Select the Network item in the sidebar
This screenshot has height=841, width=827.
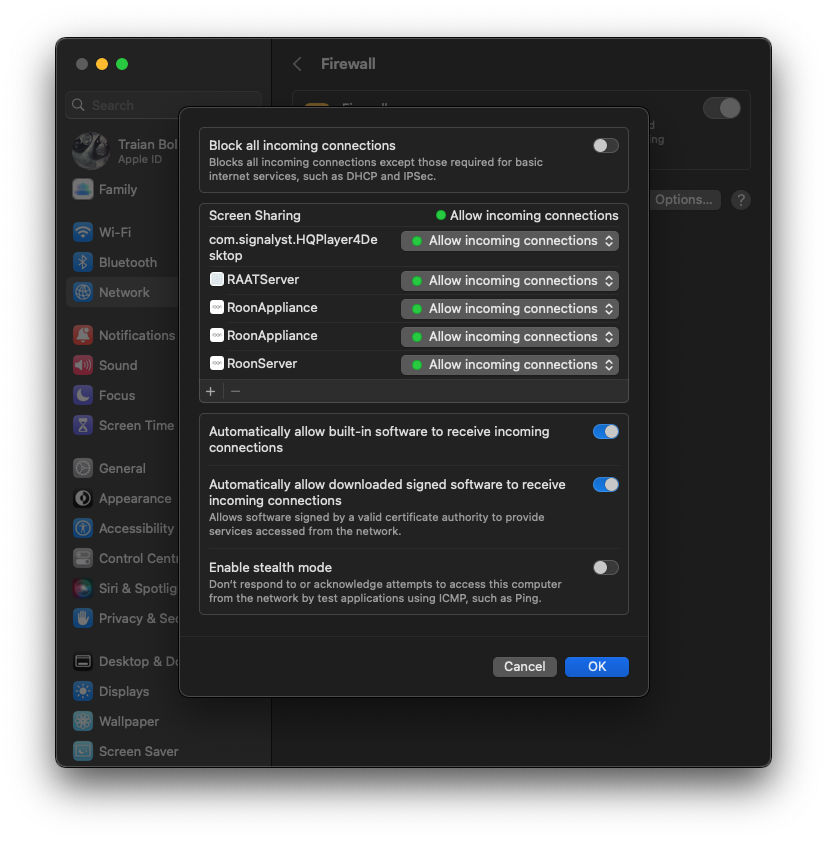pos(82,292)
